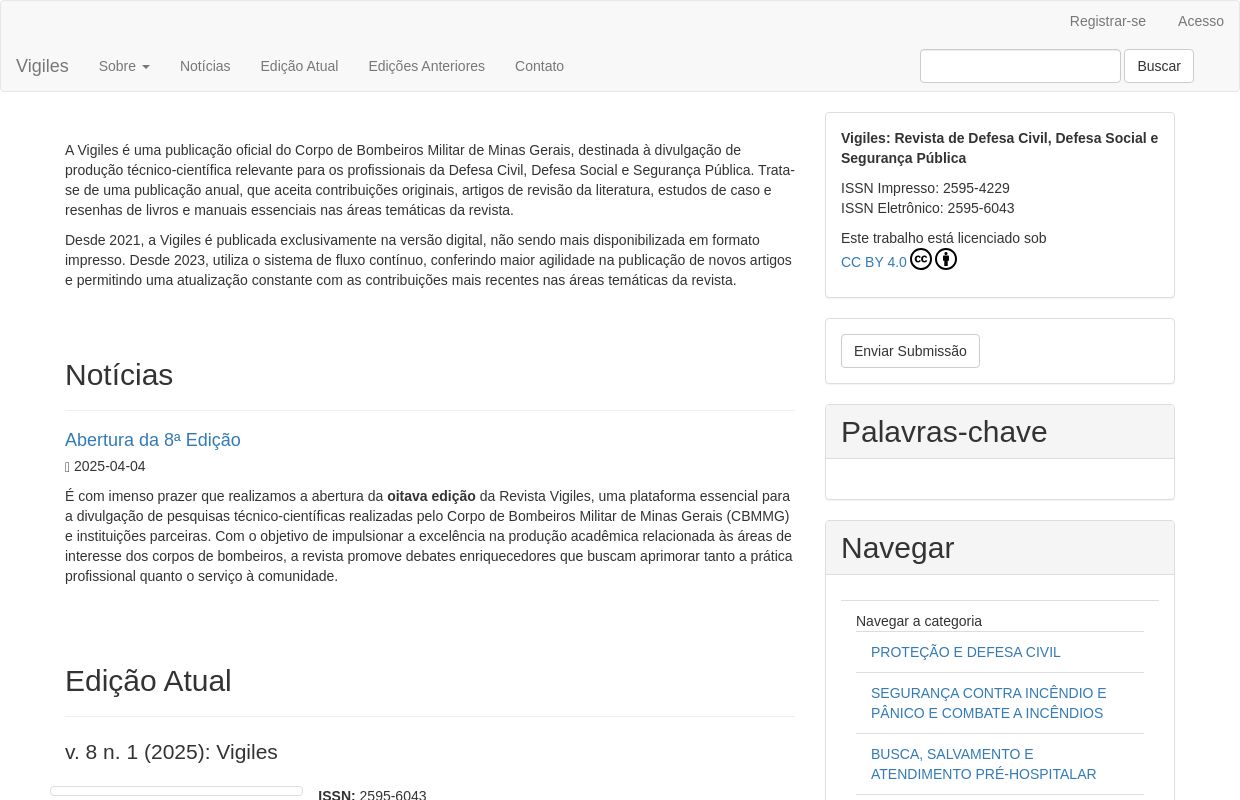Click inside the search input field
1240x800 pixels.
(x=1019, y=66)
